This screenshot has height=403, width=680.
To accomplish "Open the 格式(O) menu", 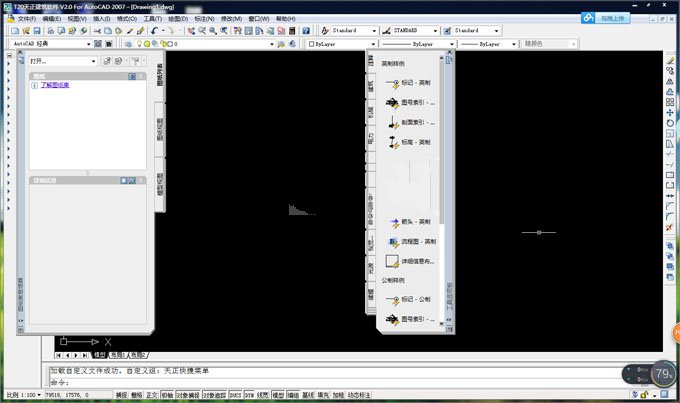I will (127, 19).
